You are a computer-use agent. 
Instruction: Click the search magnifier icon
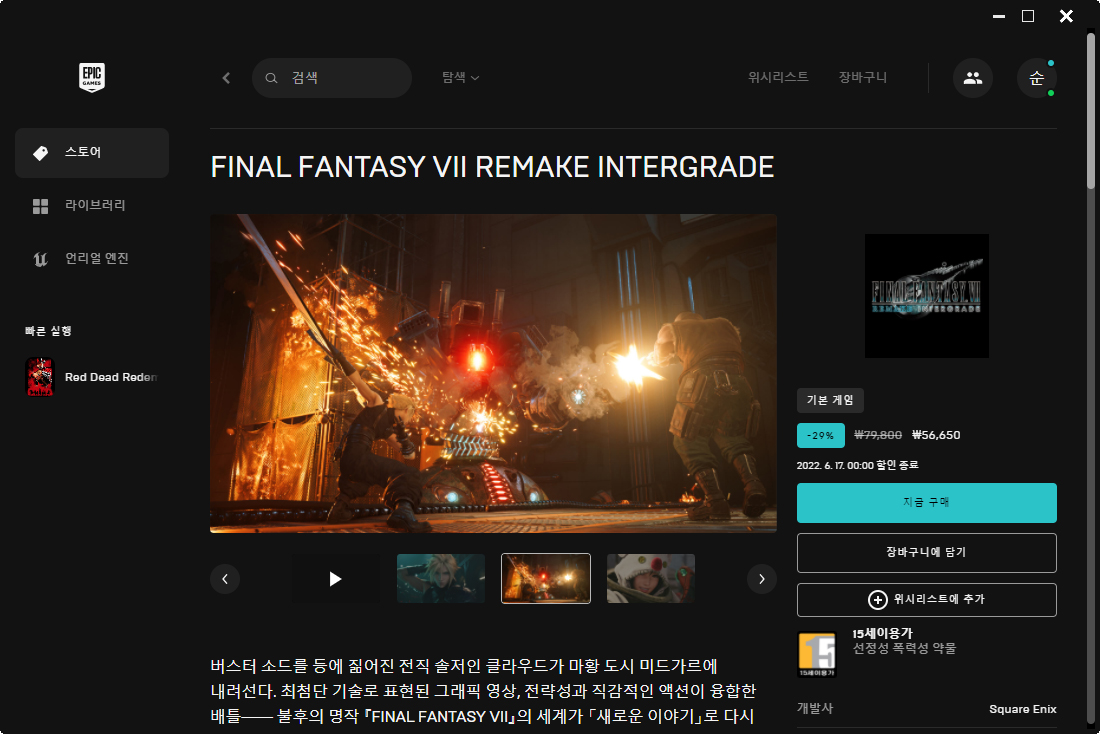(x=271, y=78)
